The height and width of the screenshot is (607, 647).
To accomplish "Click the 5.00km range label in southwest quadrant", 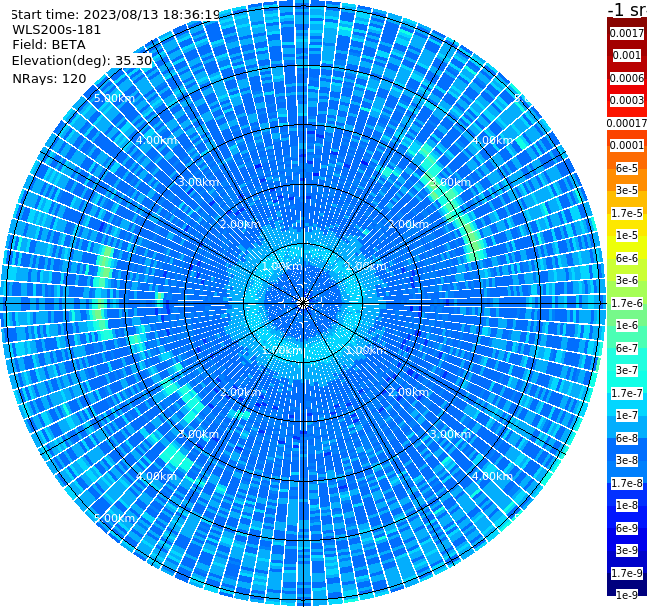I will pos(114,518).
